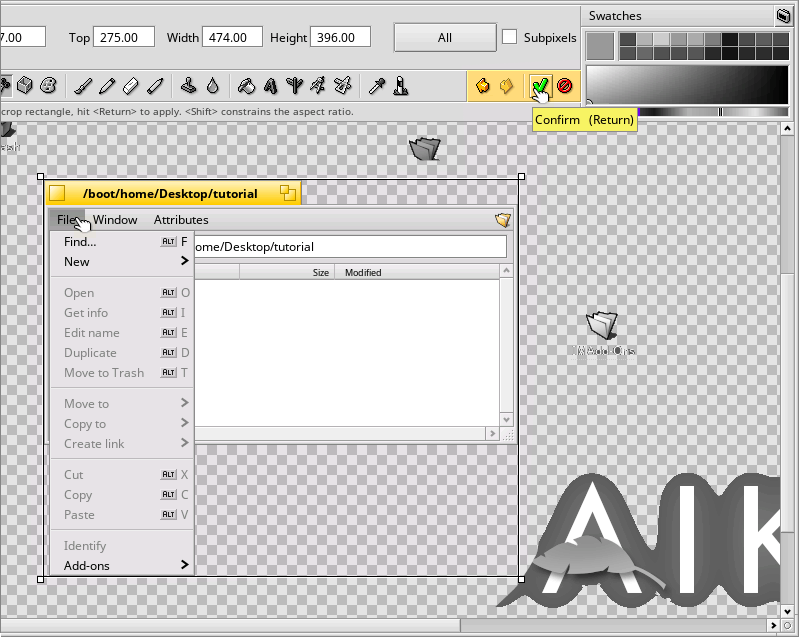Screen dimensions: 799x637
Task: Select the clone stamp tool
Action: 189,86
